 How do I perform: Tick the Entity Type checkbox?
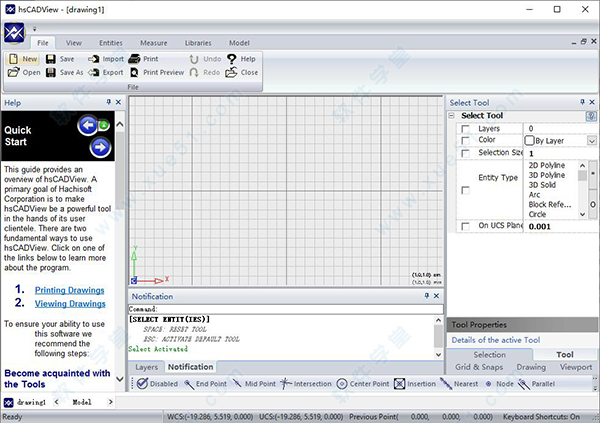[x=465, y=189]
